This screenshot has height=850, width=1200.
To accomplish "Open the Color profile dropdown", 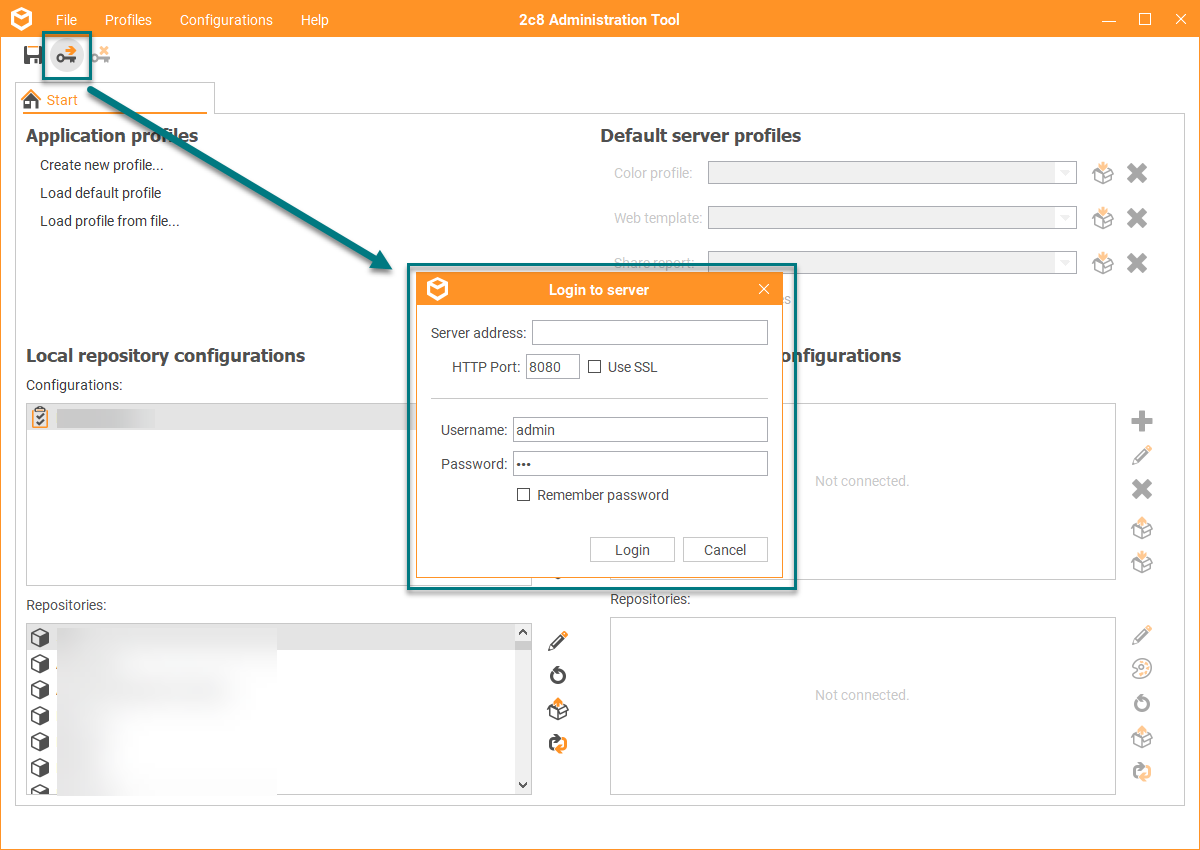I will [x=1064, y=173].
